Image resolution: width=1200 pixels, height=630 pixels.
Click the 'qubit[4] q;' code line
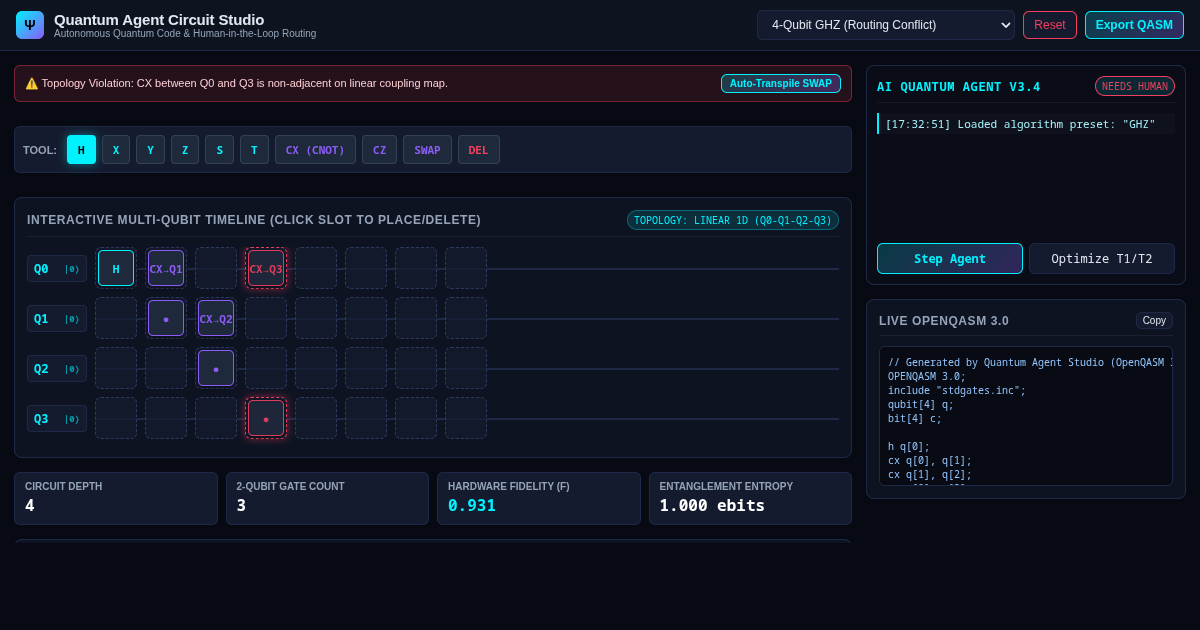(x=921, y=405)
